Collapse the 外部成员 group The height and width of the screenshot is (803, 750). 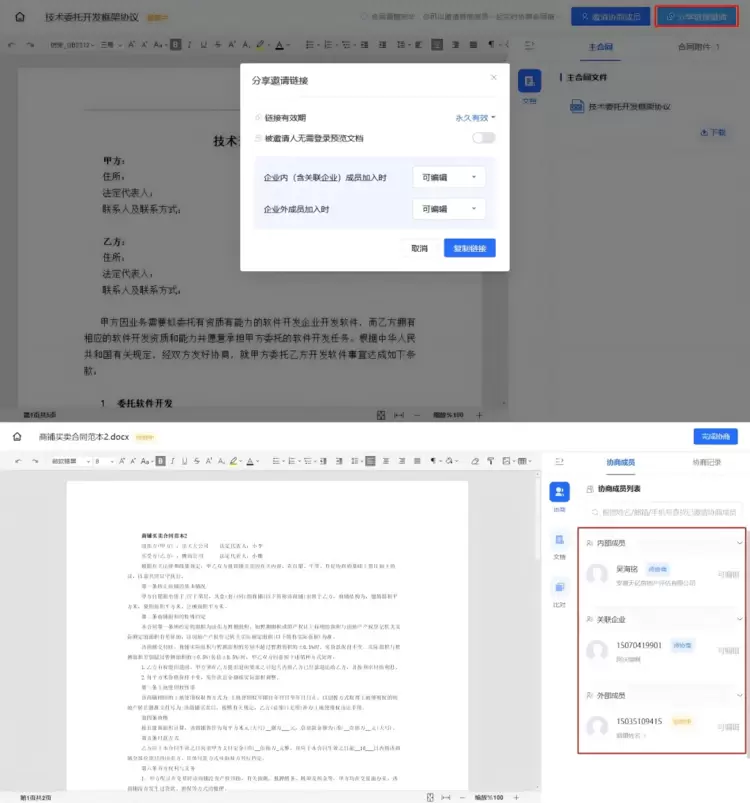739,692
